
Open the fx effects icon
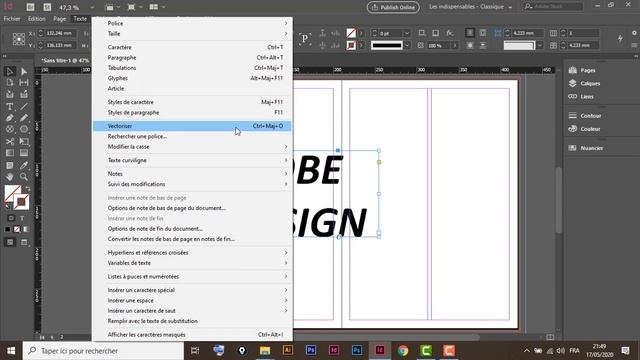coord(449,33)
